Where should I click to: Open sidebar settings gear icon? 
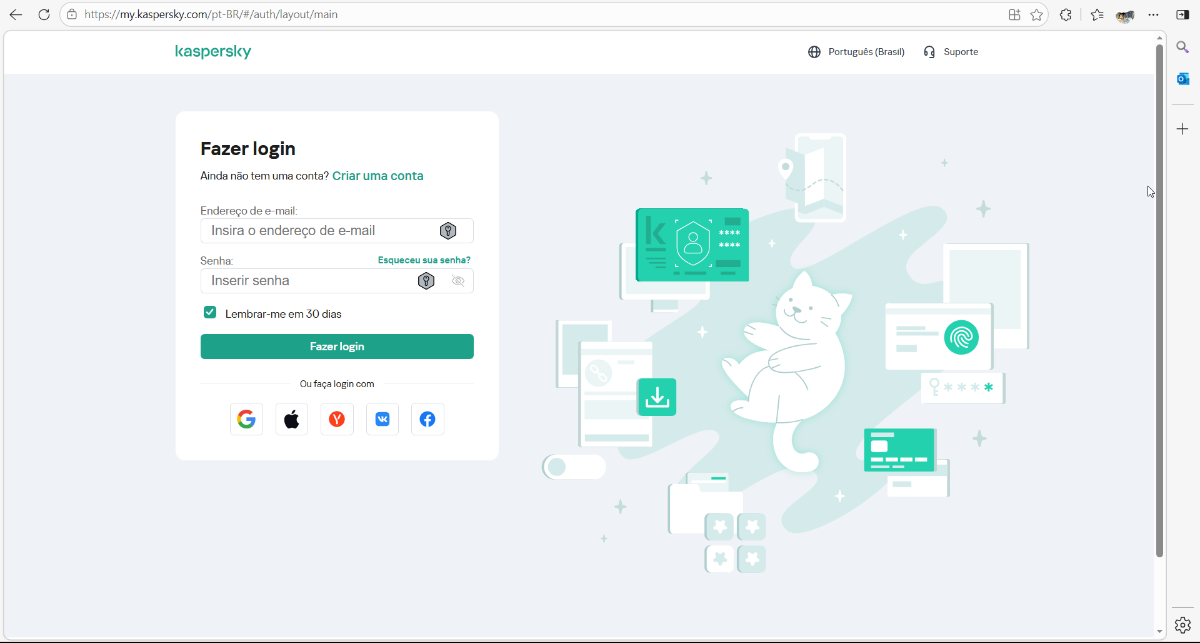pos(1182,625)
